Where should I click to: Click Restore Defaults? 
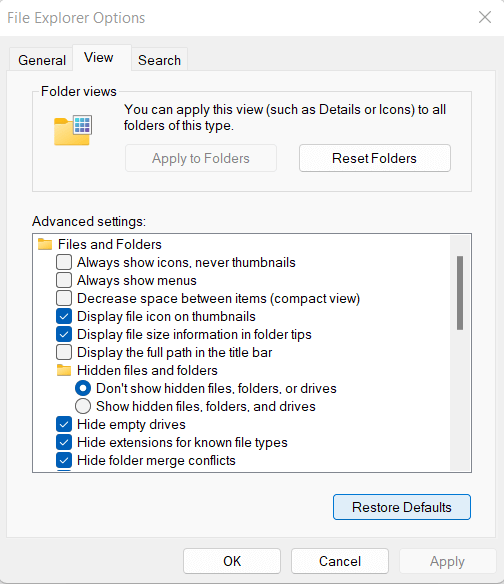[402, 507]
